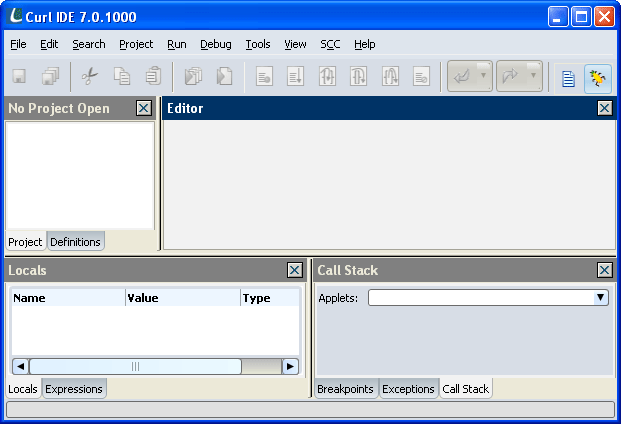Close the Call Stack panel

[604, 270]
